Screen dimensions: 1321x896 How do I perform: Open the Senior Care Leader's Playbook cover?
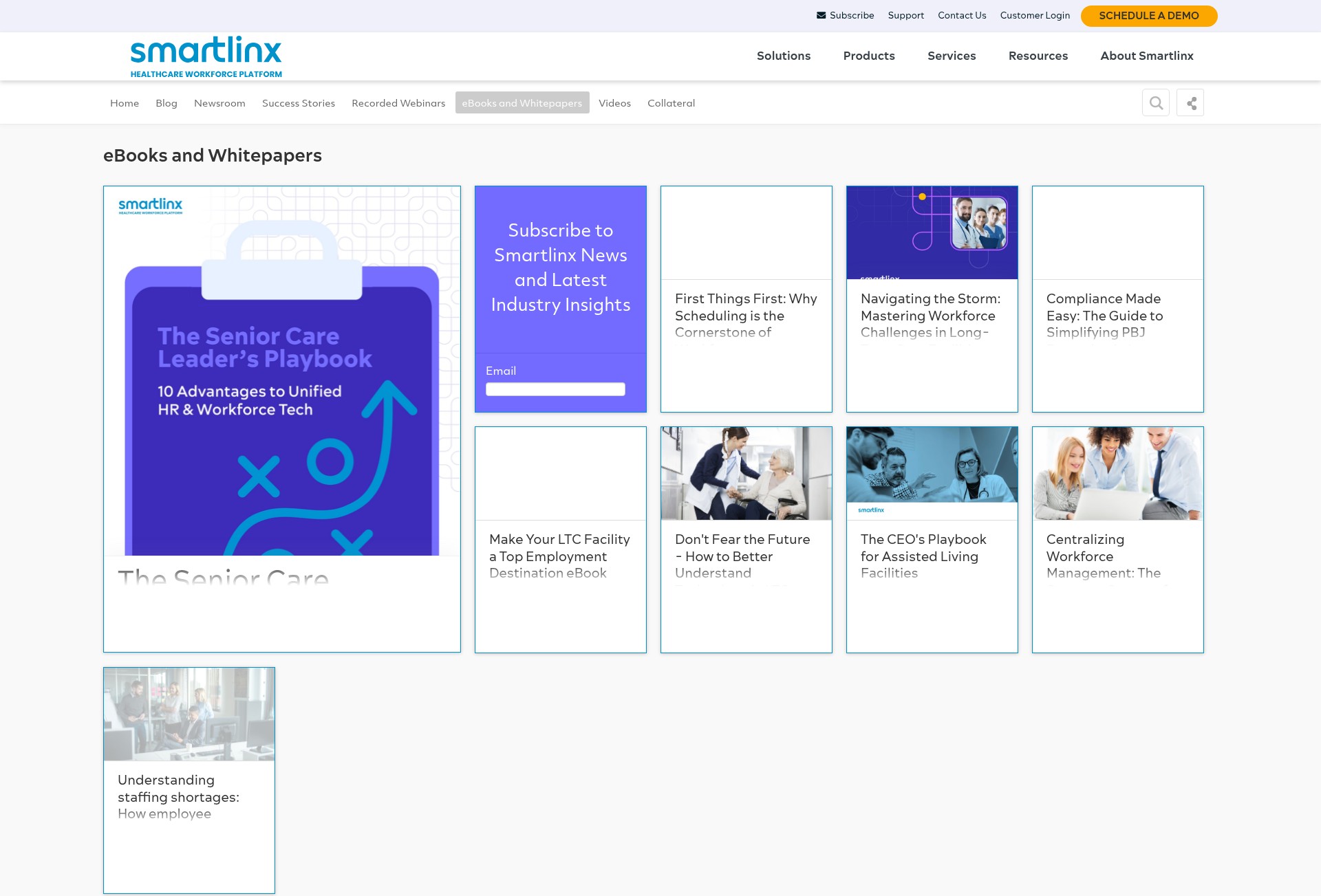pos(282,371)
